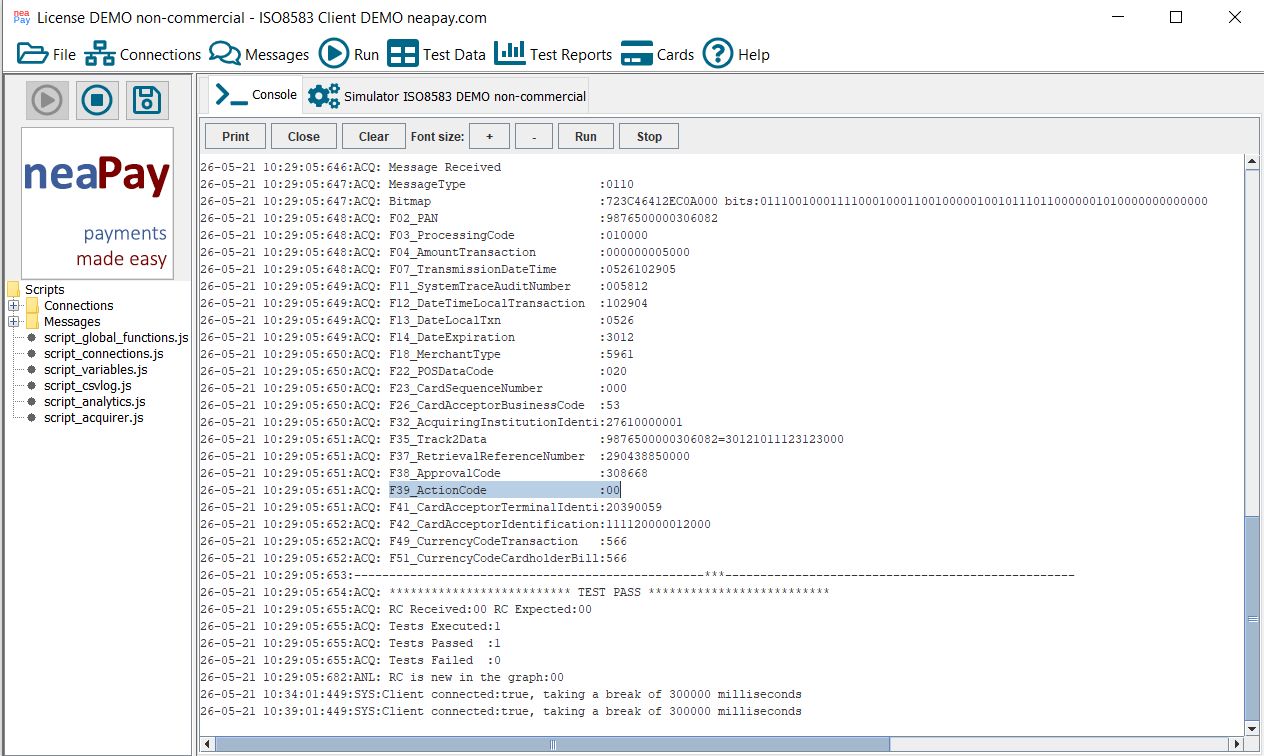Select the Scripts root folder
Screen dimensions: 1264x756
coord(35,290)
